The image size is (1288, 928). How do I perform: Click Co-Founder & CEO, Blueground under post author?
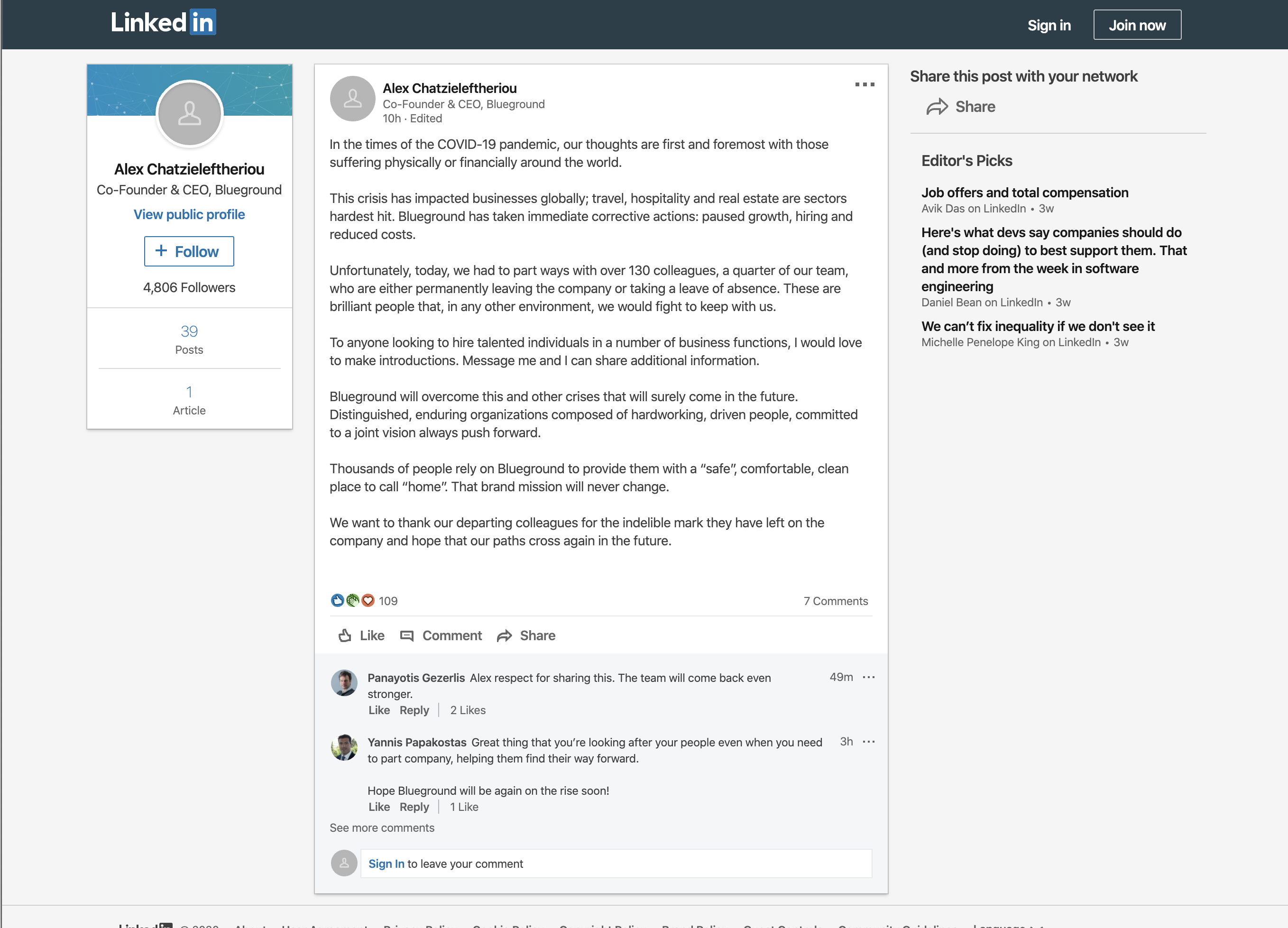pyautogui.click(x=463, y=104)
